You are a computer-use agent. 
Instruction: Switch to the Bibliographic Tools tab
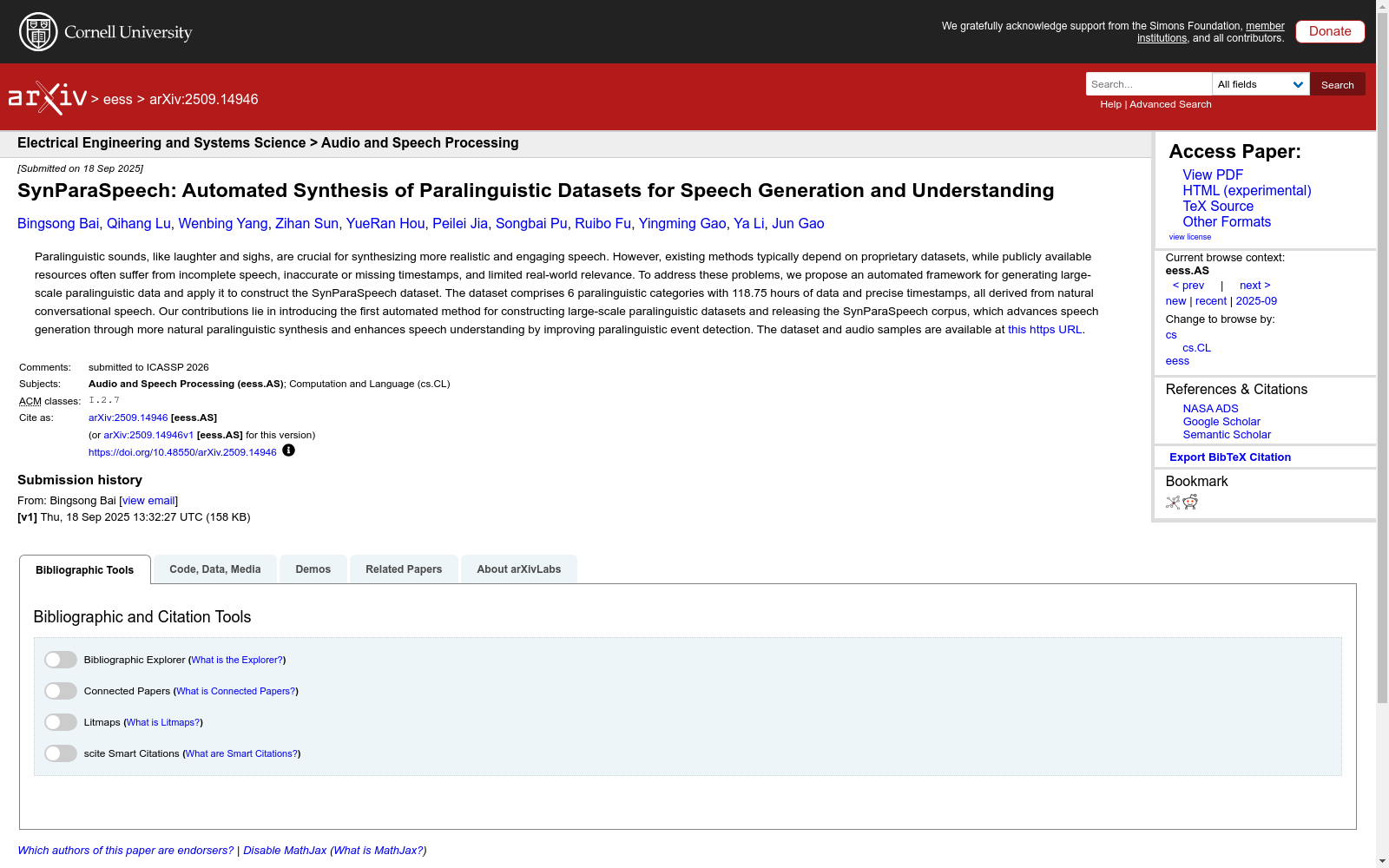click(x=85, y=569)
